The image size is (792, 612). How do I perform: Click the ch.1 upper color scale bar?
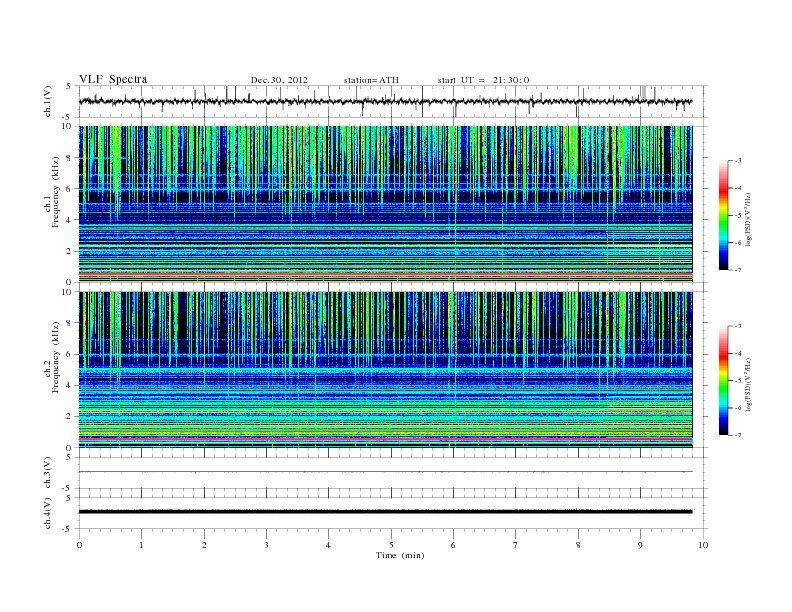724,215
